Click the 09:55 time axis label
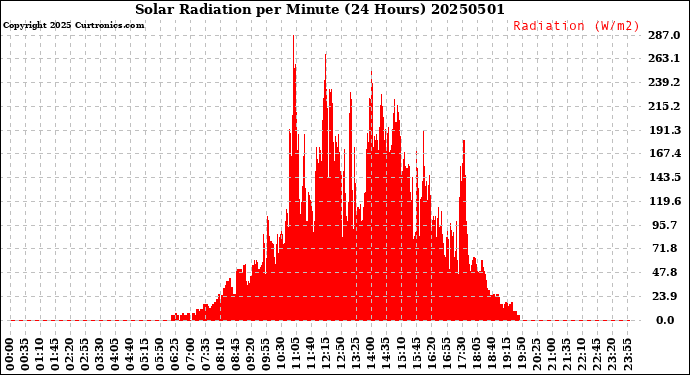 pos(265,355)
